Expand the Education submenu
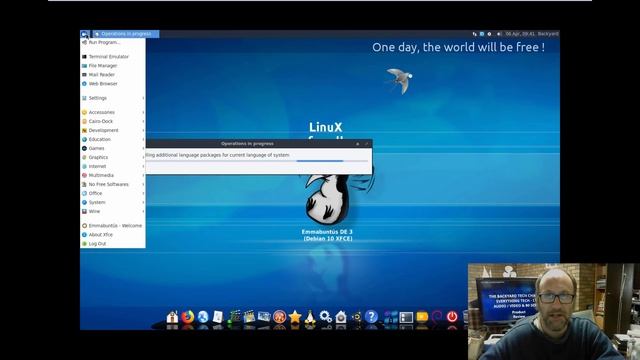Image resolution: width=640 pixels, height=360 pixels. (113, 139)
